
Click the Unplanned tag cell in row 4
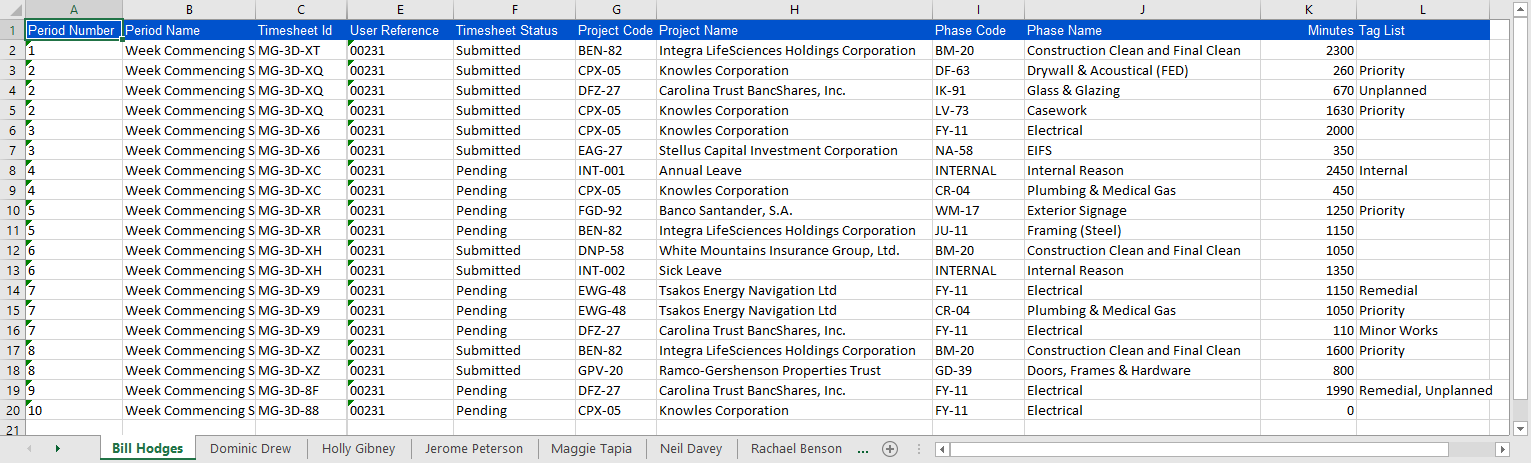click(1423, 90)
